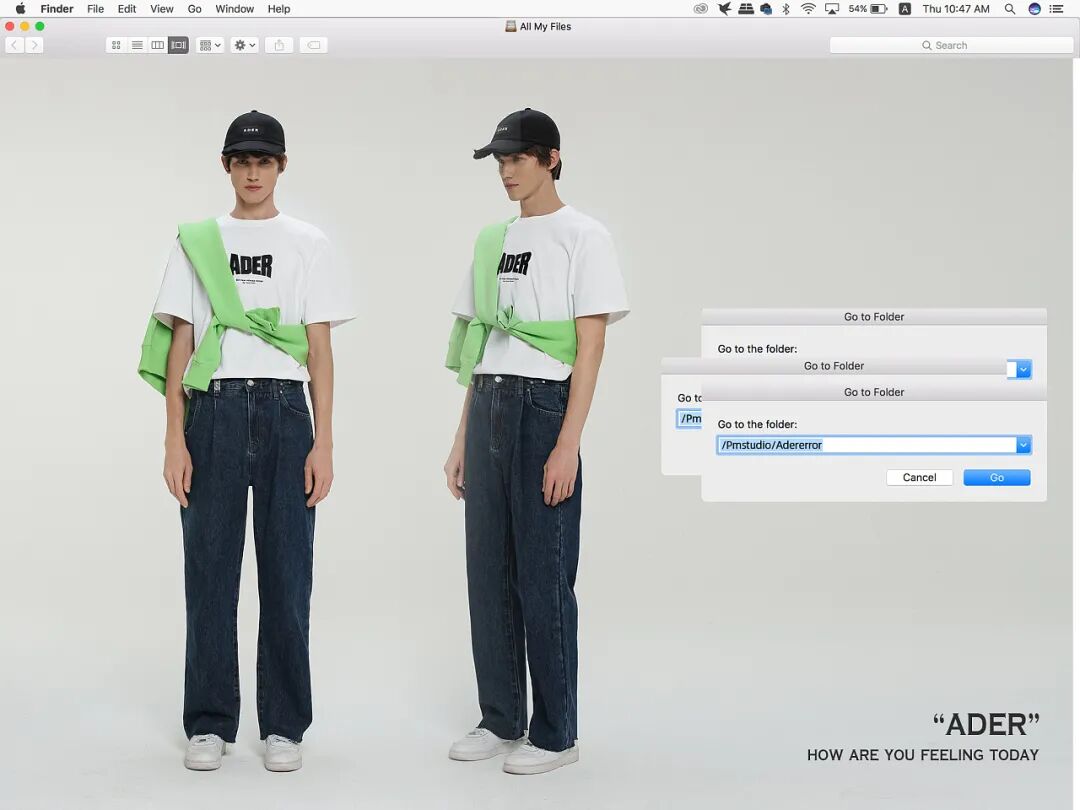Click the stacked-bars menu bar icon
Screen dimensions: 1080x810
746,9
